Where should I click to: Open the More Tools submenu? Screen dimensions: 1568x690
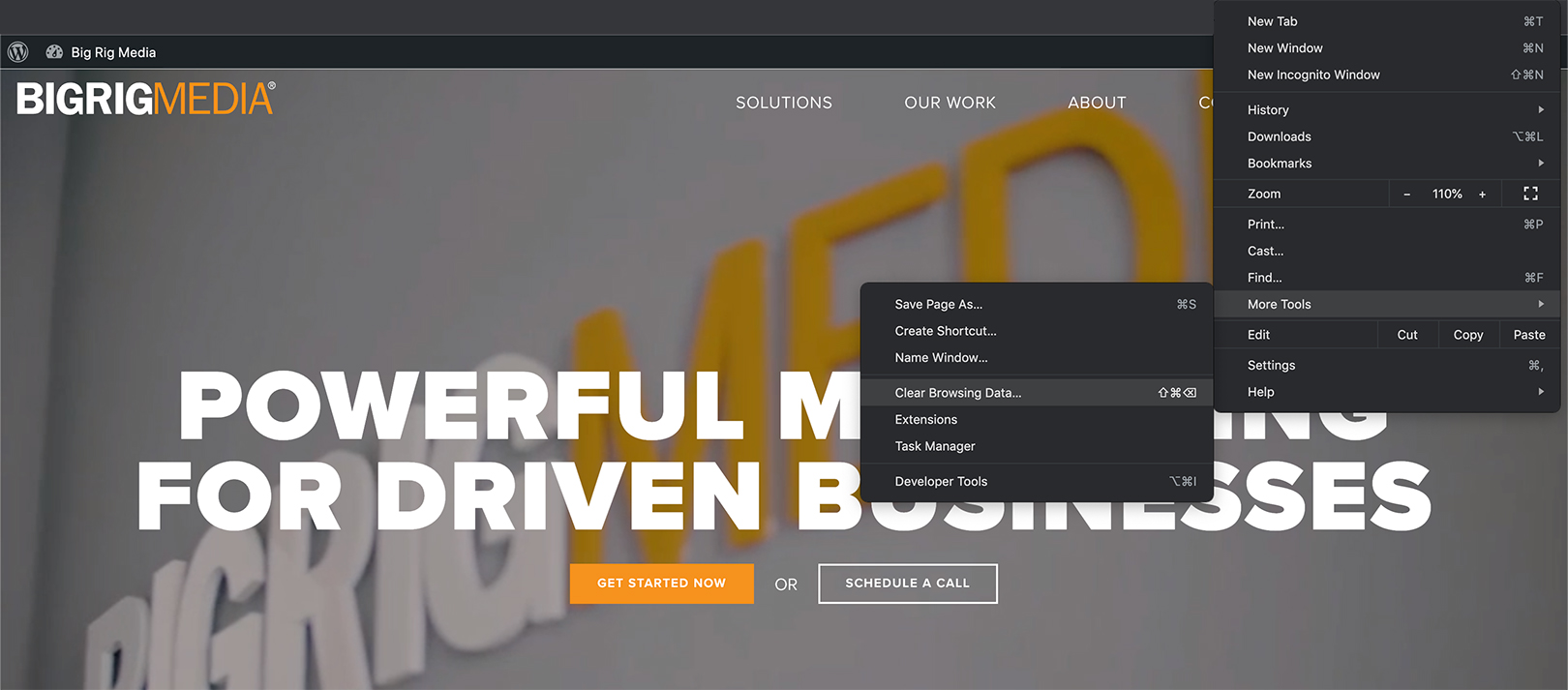1387,304
